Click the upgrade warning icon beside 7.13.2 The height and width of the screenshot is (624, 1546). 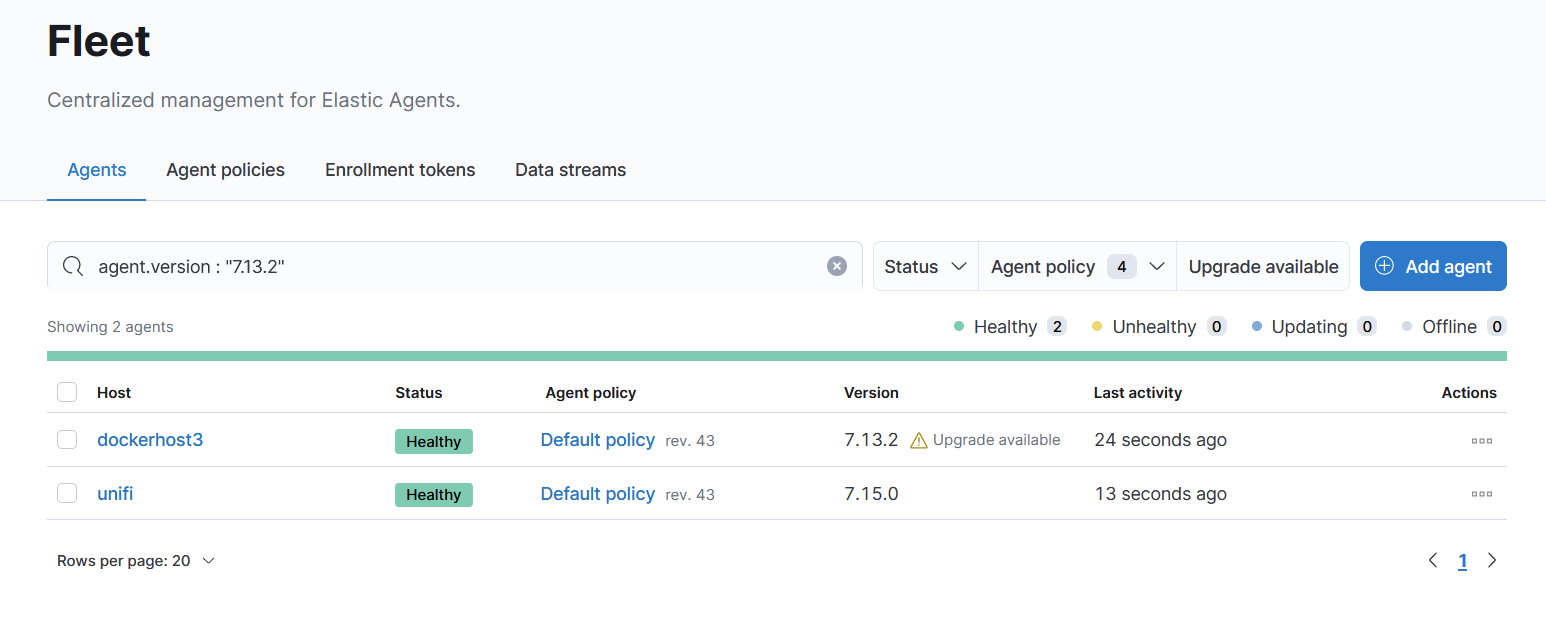point(919,439)
